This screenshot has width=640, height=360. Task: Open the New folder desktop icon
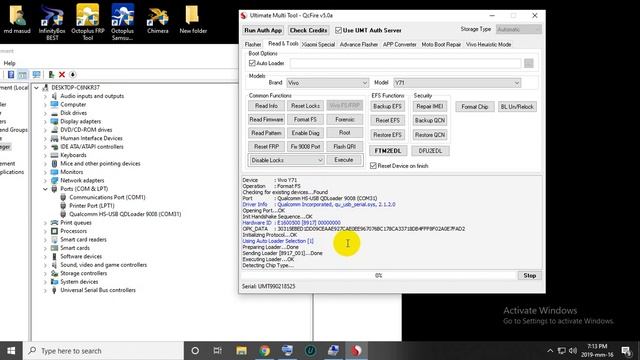(x=193, y=19)
